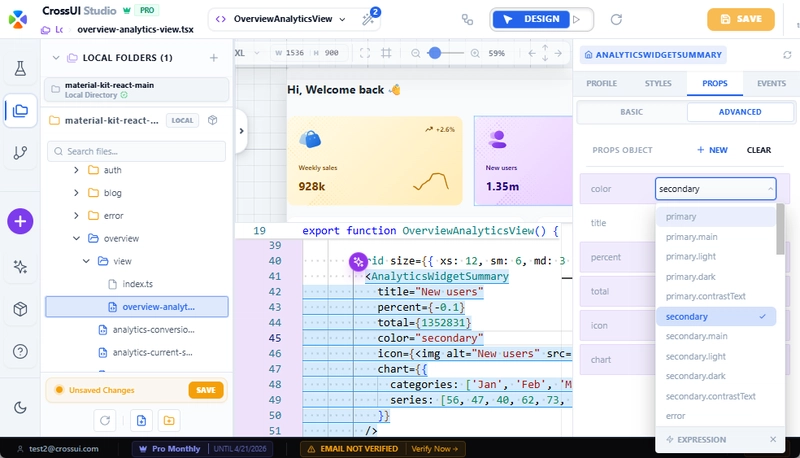Click SAVE in Unsaved Changes banner
Screen dimensions: 800x458
coord(206,390)
